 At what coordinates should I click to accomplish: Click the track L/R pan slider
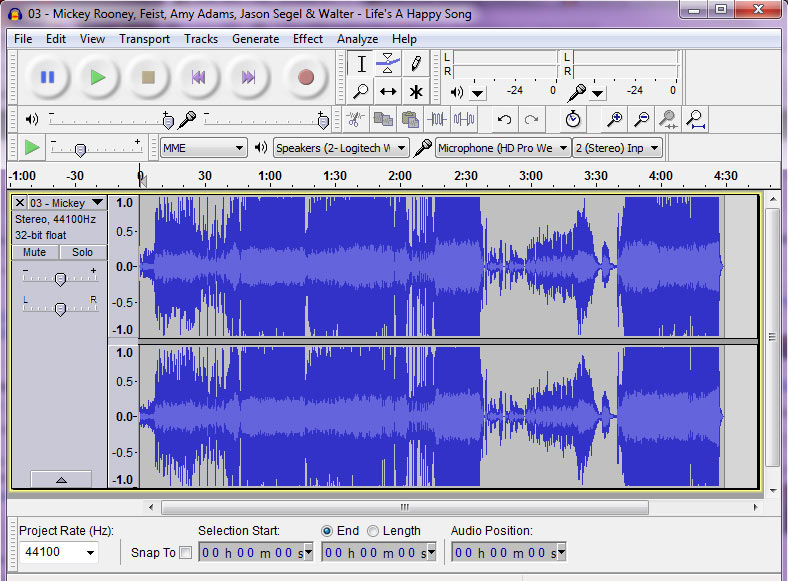coord(60,308)
